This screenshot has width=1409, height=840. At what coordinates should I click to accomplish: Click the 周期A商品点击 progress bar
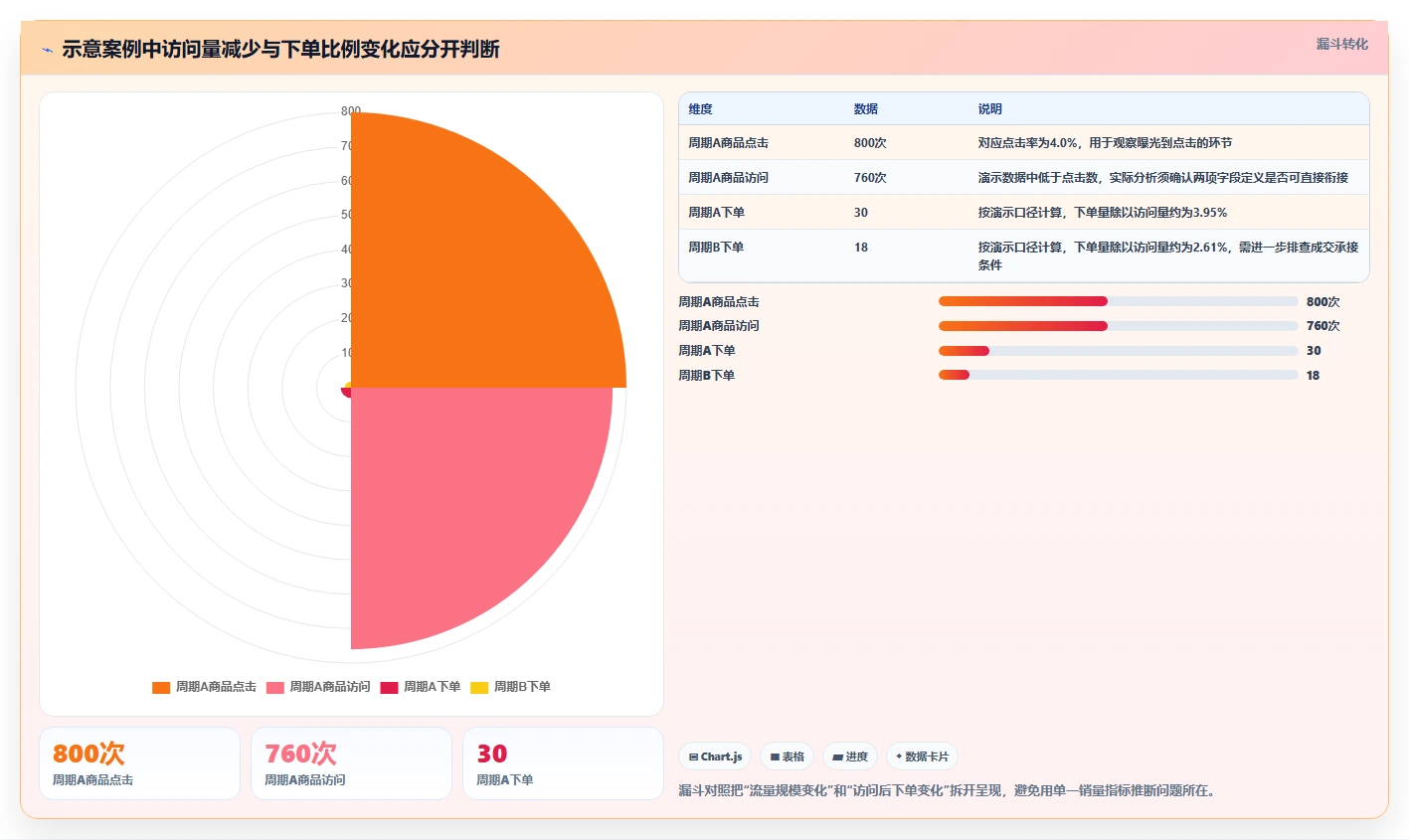(1119, 301)
